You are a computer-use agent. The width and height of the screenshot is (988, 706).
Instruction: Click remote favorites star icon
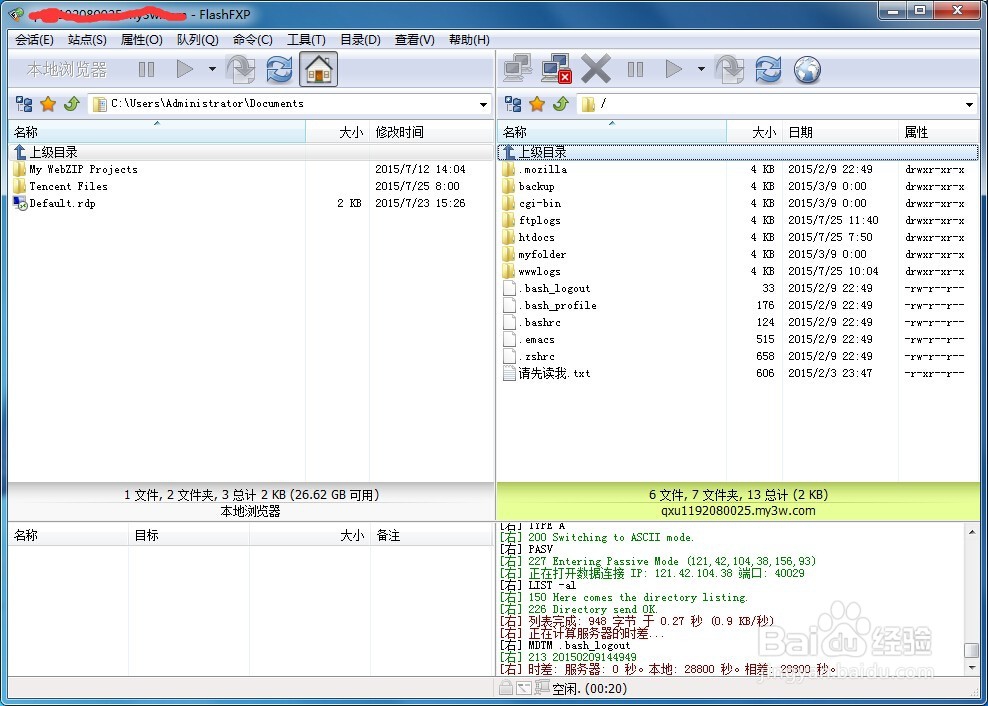pyautogui.click(x=537, y=104)
